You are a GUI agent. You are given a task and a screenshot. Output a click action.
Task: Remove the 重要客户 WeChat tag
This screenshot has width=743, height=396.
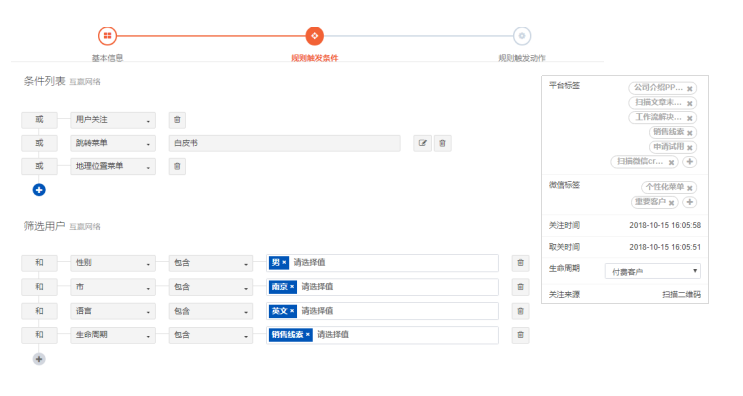tap(671, 203)
